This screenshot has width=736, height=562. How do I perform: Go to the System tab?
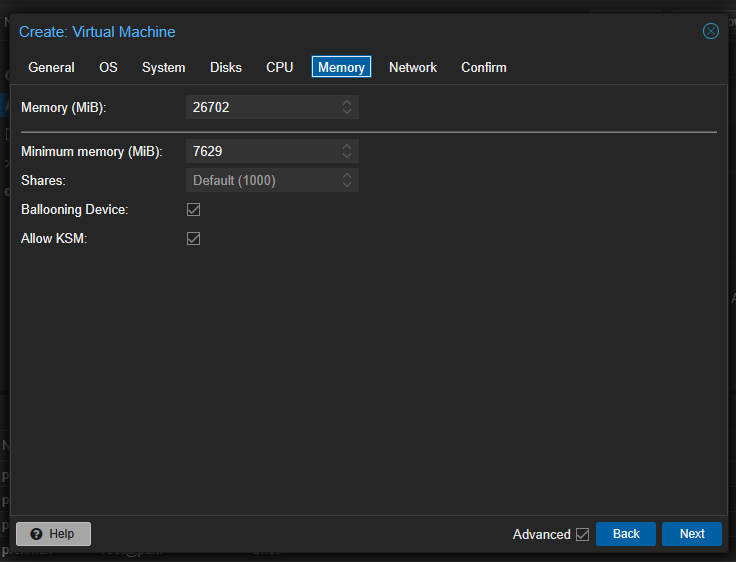163,67
